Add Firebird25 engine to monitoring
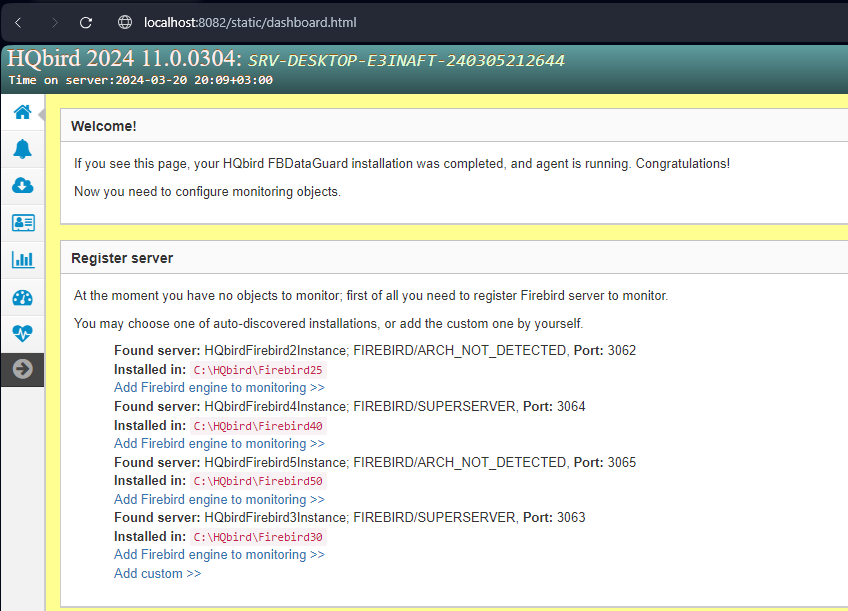Image resolution: width=848 pixels, height=611 pixels. (219, 388)
